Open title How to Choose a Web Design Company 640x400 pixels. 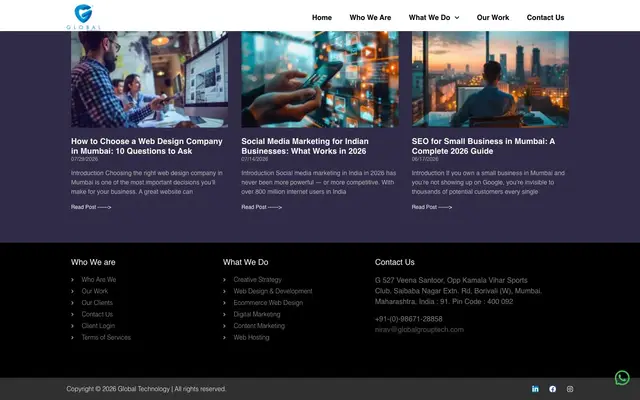point(147,146)
